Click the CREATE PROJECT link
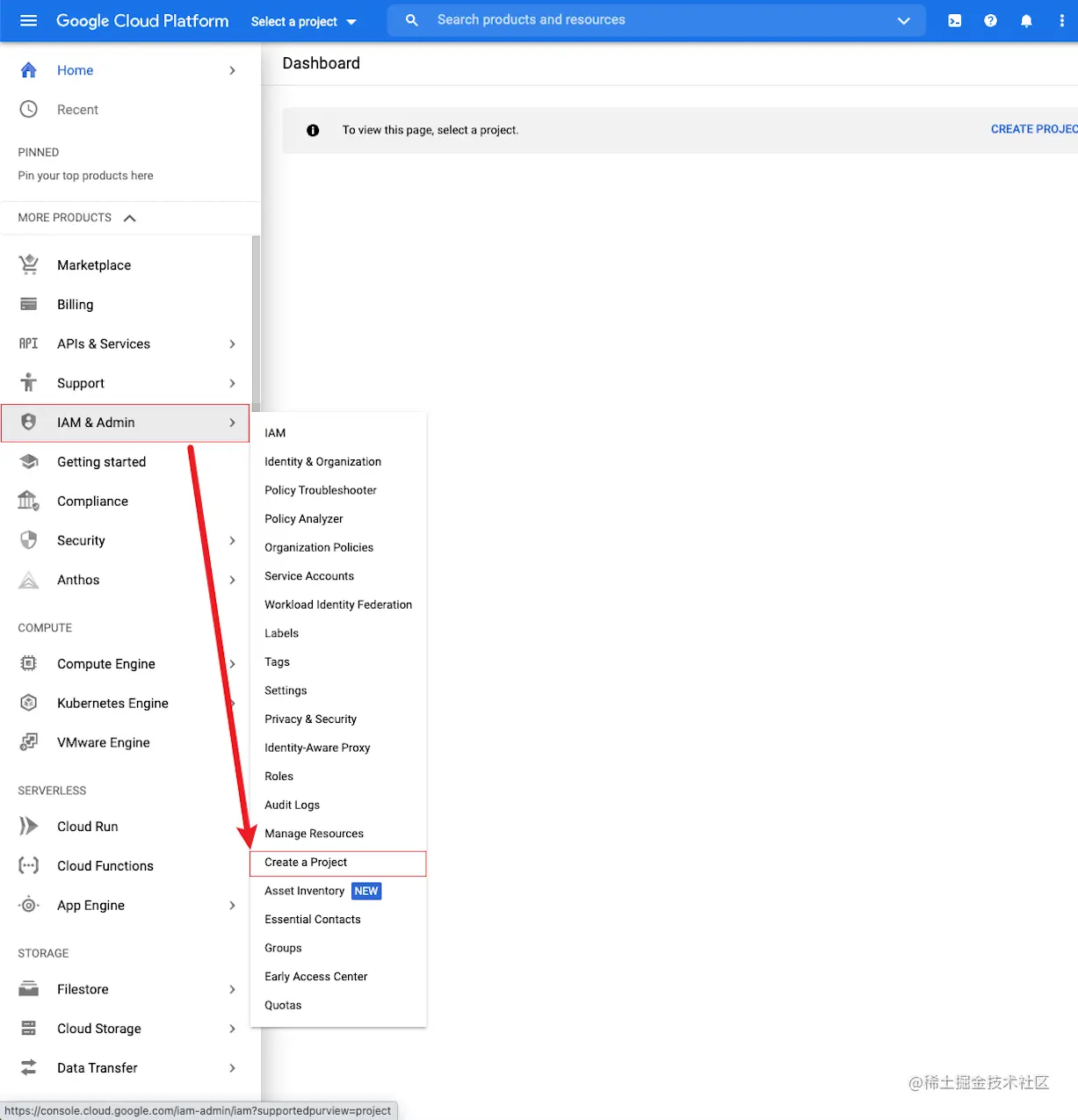Viewport: 1078px width, 1120px height. (x=1034, y=129)
